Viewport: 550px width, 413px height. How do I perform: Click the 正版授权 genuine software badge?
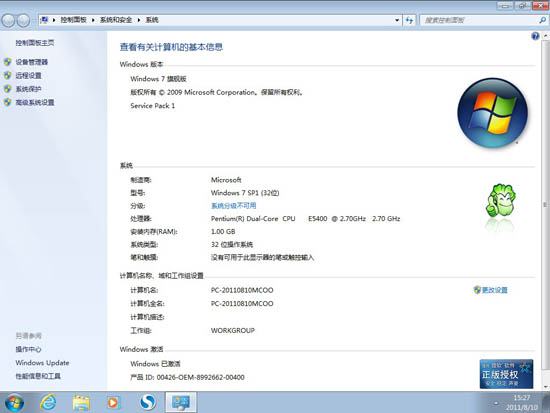pyautogui.click(x=507, y=374)
